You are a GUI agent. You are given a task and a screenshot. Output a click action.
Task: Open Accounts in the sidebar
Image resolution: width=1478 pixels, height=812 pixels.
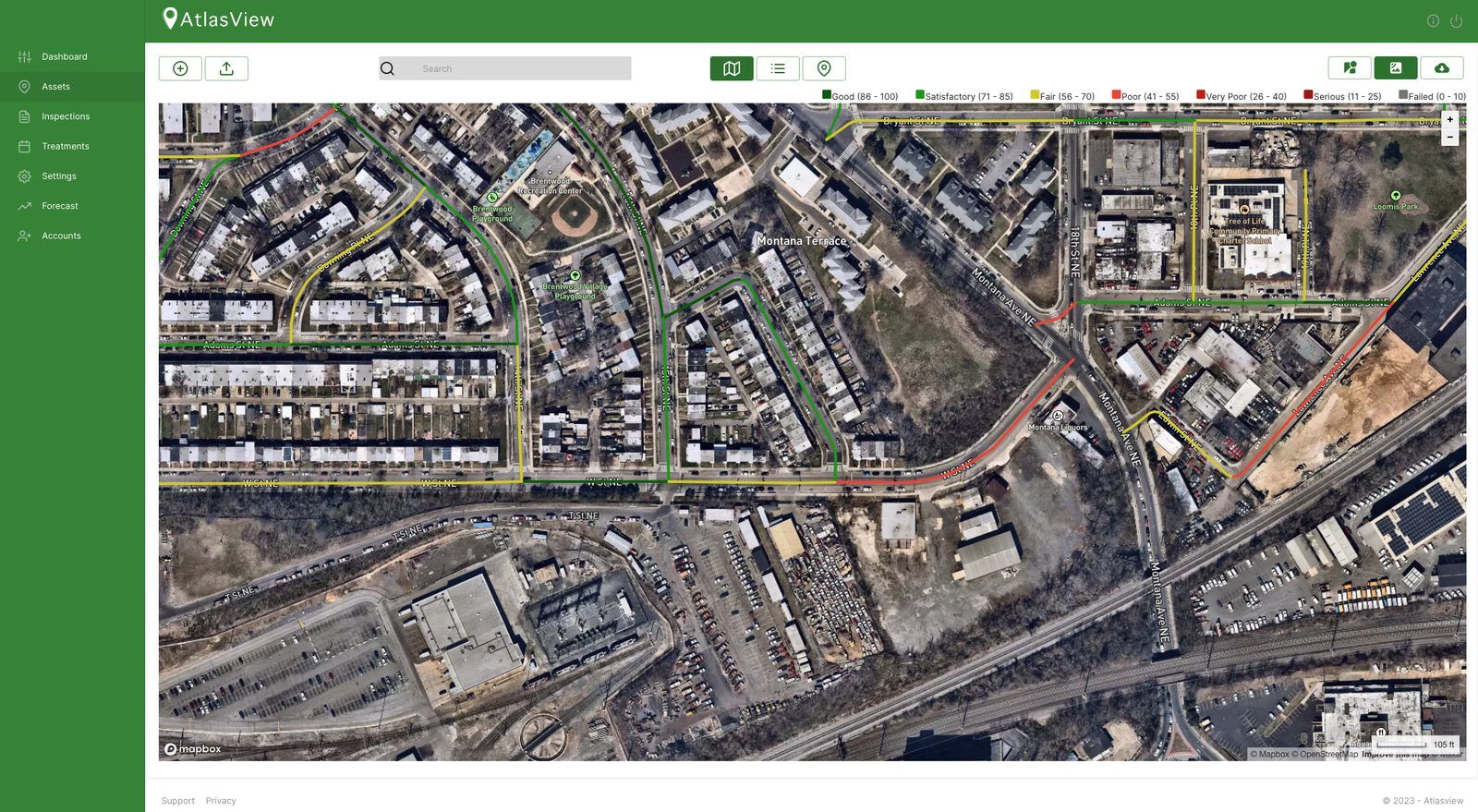pyautogui.click(x=72, y=236)
